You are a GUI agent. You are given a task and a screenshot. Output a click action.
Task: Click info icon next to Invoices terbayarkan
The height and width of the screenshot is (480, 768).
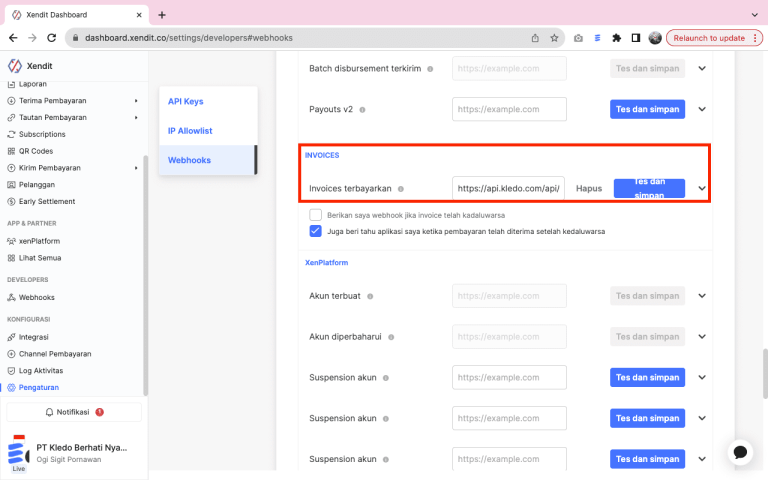pyautogui.click(x=401, y=189)
